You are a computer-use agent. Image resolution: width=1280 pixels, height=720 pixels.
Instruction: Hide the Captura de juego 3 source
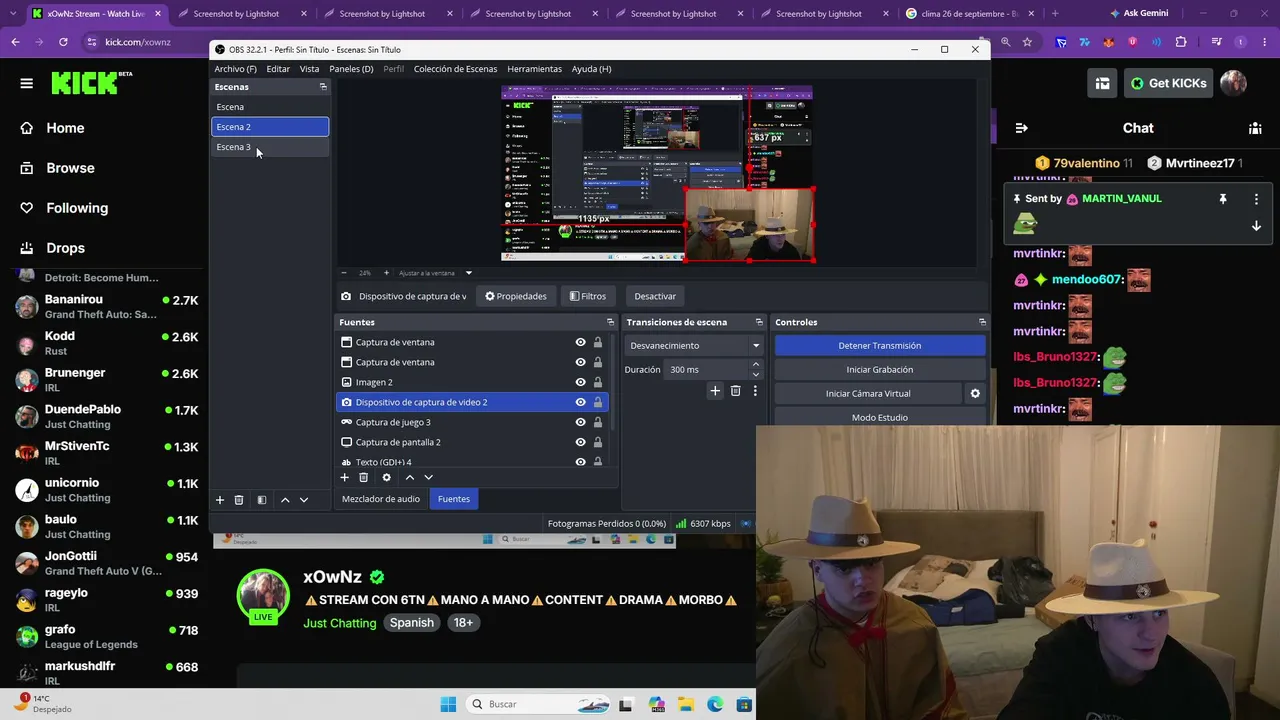(580, 422)
